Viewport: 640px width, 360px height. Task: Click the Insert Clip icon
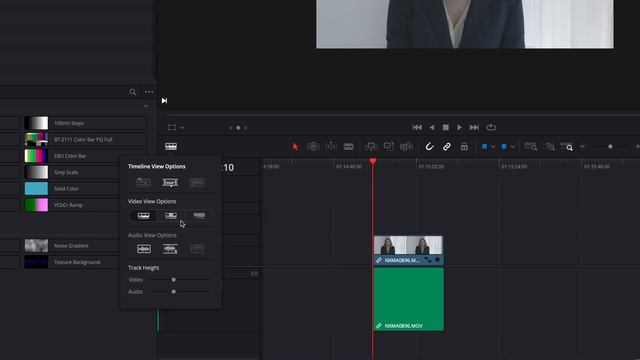(x=371, y=147)
